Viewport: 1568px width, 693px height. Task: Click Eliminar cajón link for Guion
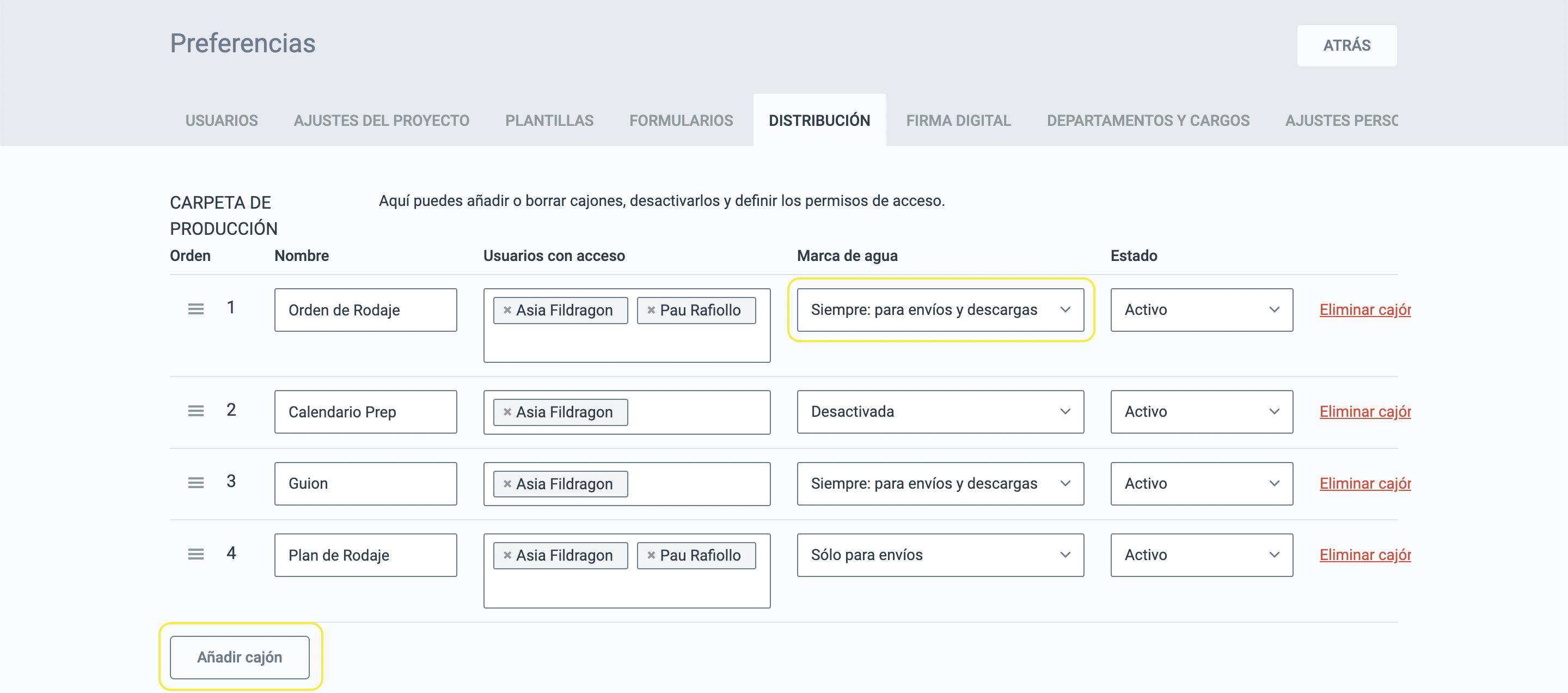click(x=1364, y=483)
